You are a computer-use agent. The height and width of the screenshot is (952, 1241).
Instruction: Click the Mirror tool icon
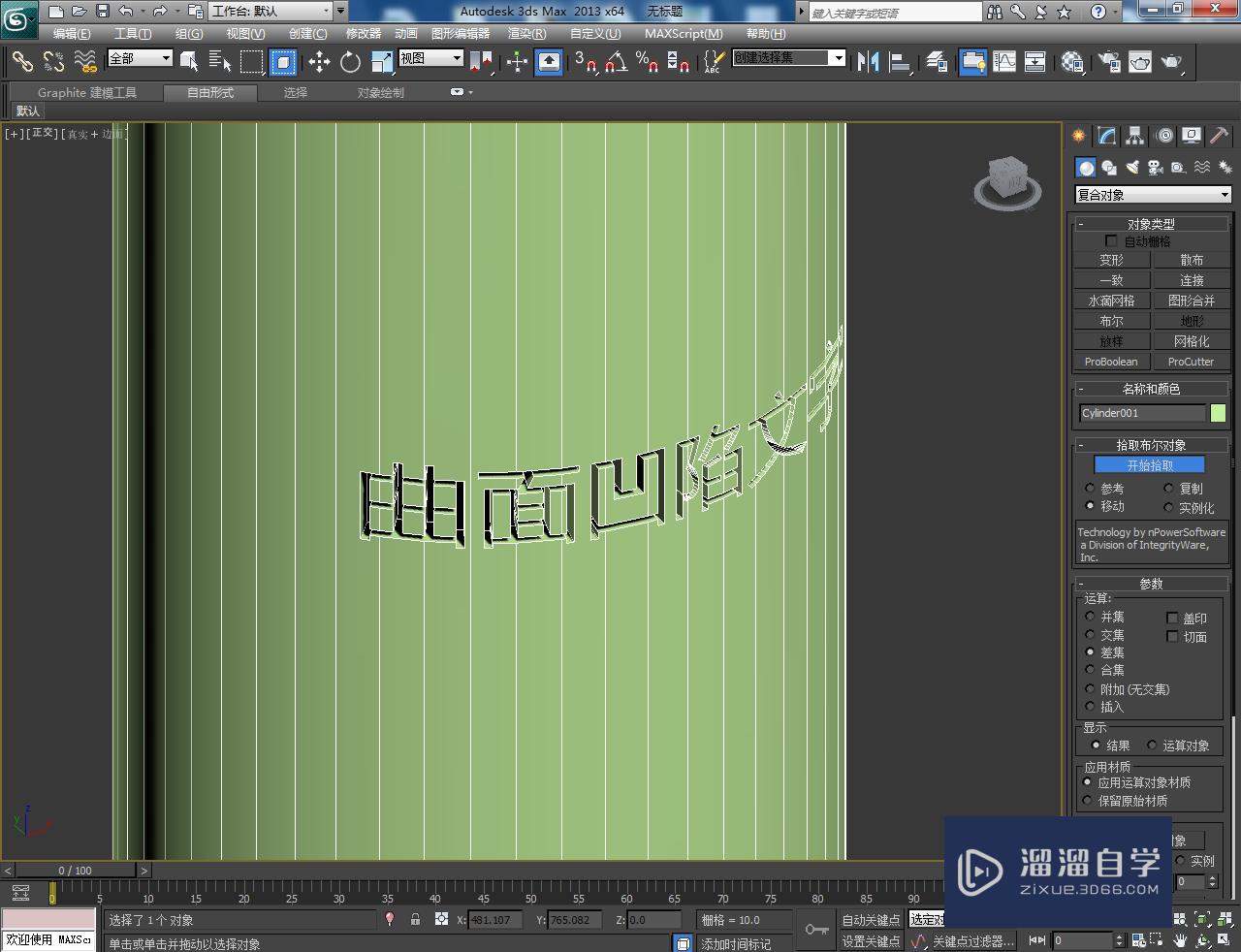pyautogui.click(x=868, y=62)
